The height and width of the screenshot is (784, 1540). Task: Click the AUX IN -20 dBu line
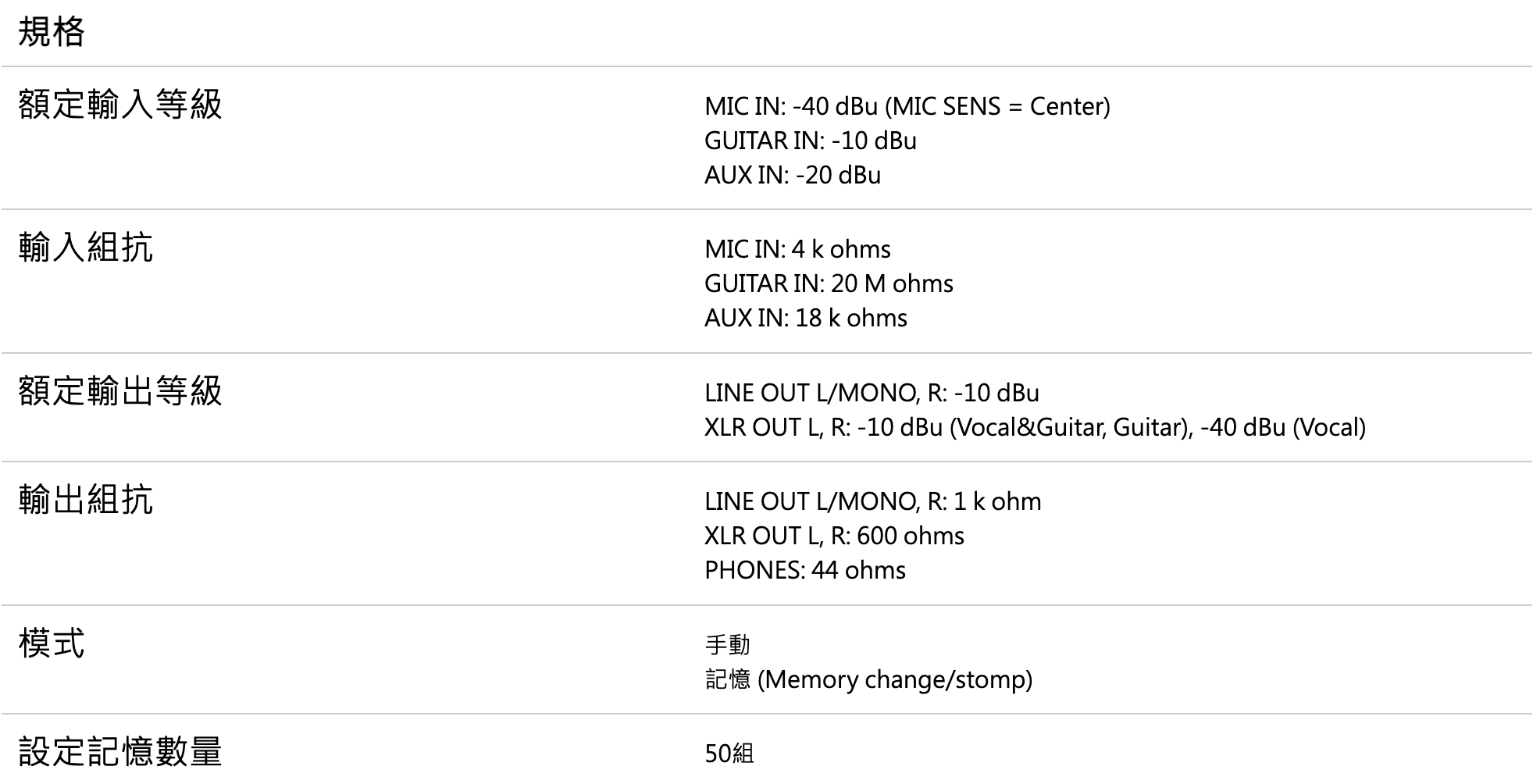coord(793,175)
